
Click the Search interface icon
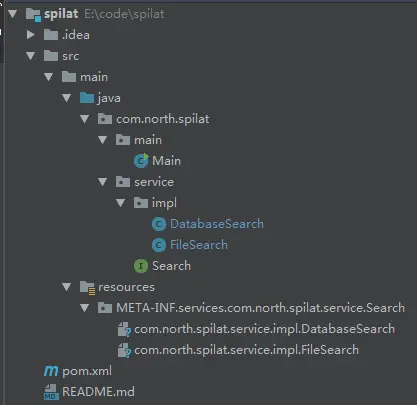pyautogui.click(x=141, y=266)
